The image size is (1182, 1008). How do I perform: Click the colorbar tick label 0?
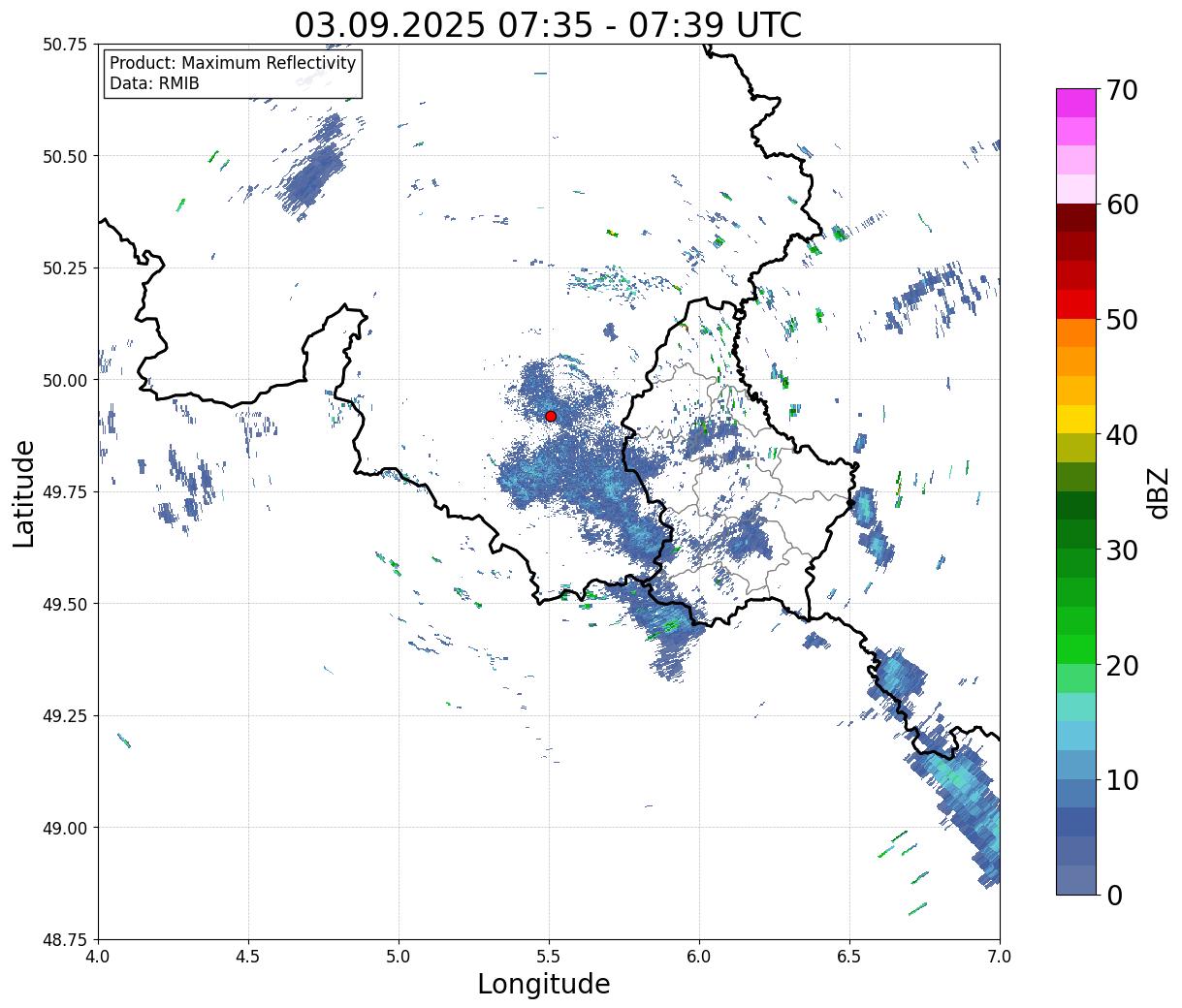(x=1113, y=895)
